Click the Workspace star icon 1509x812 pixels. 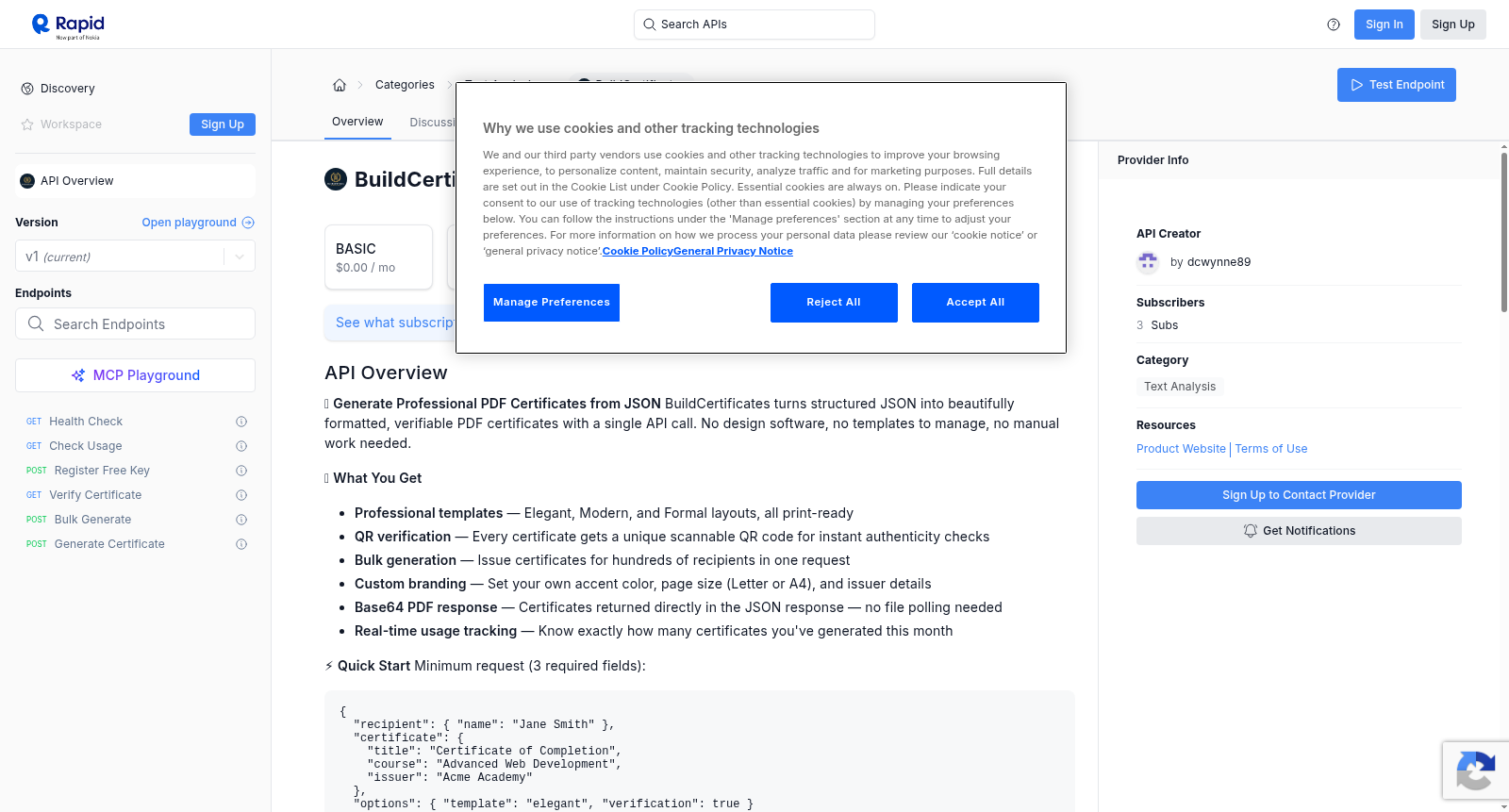coord(27,124)
